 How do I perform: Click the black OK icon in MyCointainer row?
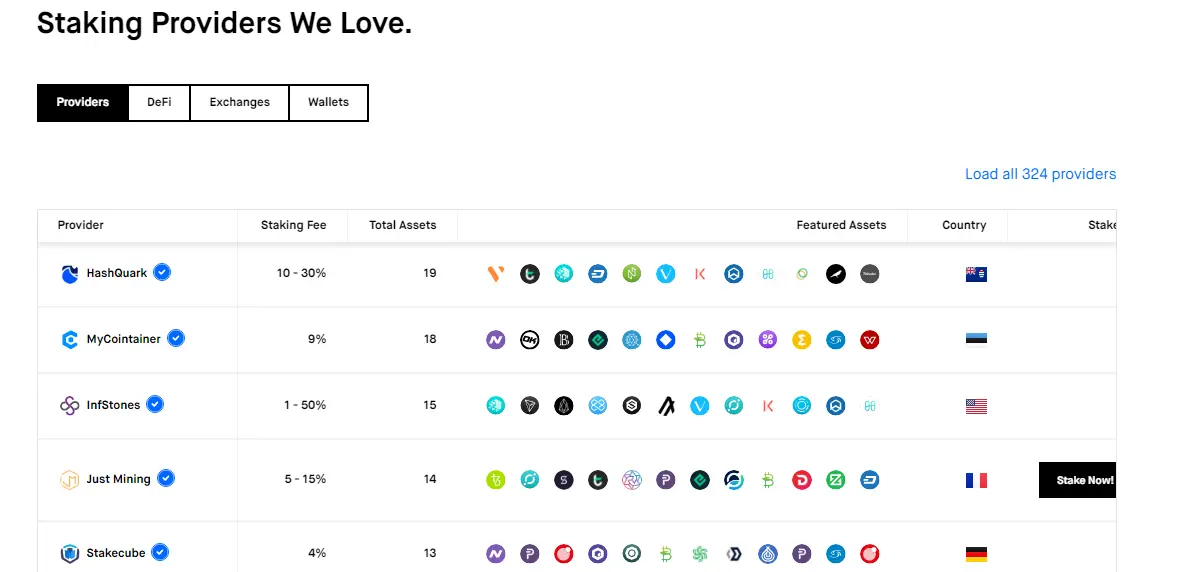pos(529,340)
